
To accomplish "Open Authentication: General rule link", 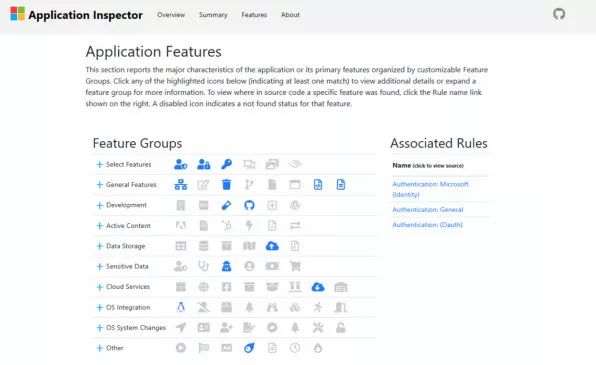I will pos(428,209).
